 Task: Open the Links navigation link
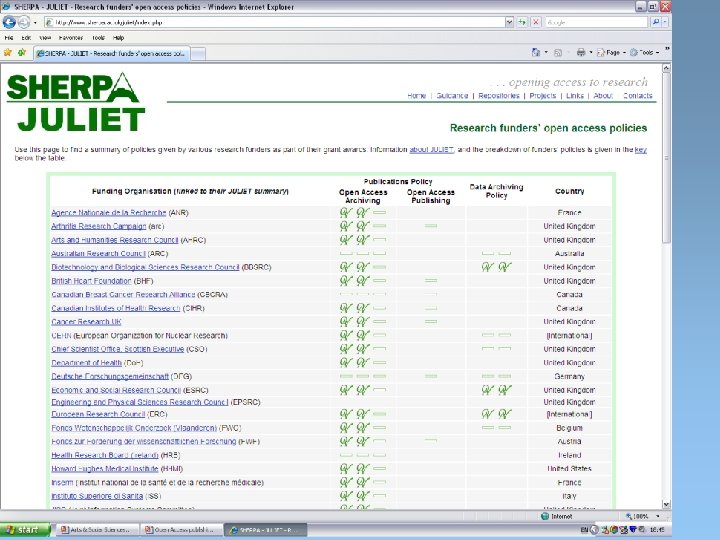click(574, 96)
